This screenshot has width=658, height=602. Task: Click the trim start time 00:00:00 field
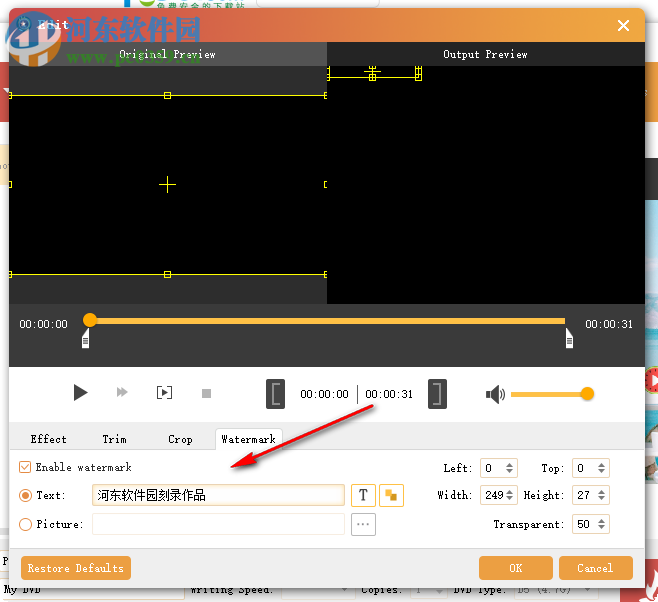coord(324,394)
